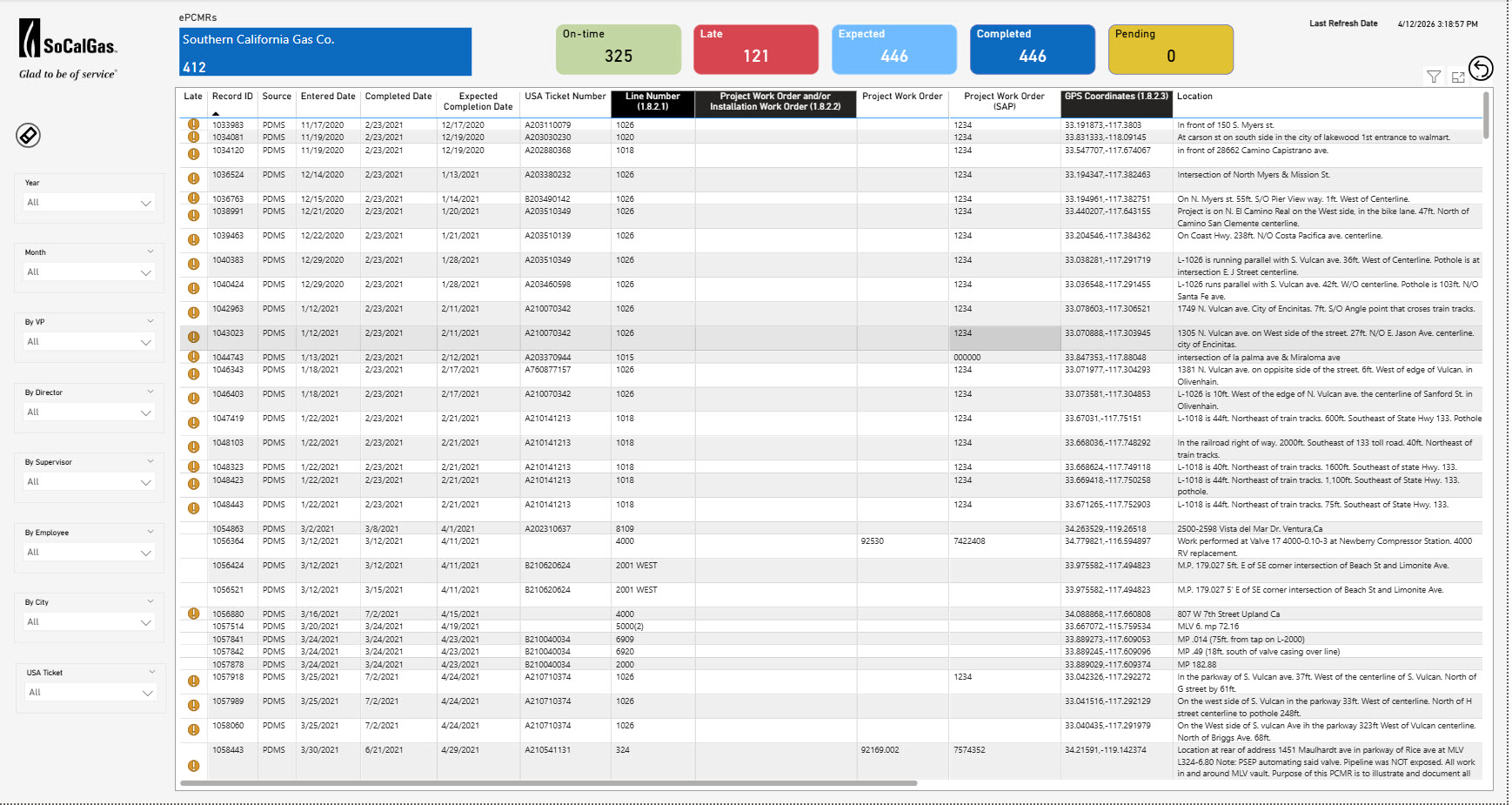This screenshot has height=805, width=1512.
Task: Click the focus mode icon above the table
Action: coord(1458,77)
